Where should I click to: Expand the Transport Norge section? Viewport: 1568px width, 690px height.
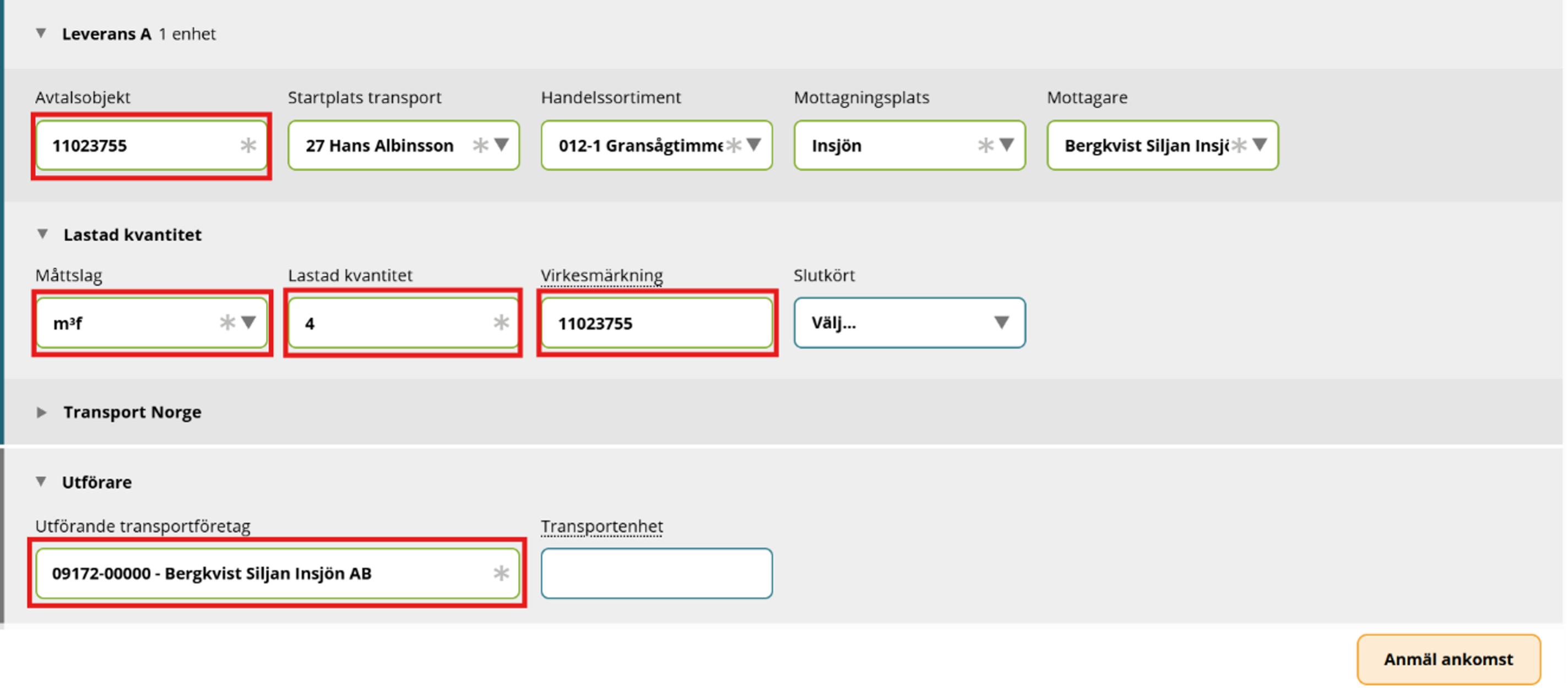point(41,412)
